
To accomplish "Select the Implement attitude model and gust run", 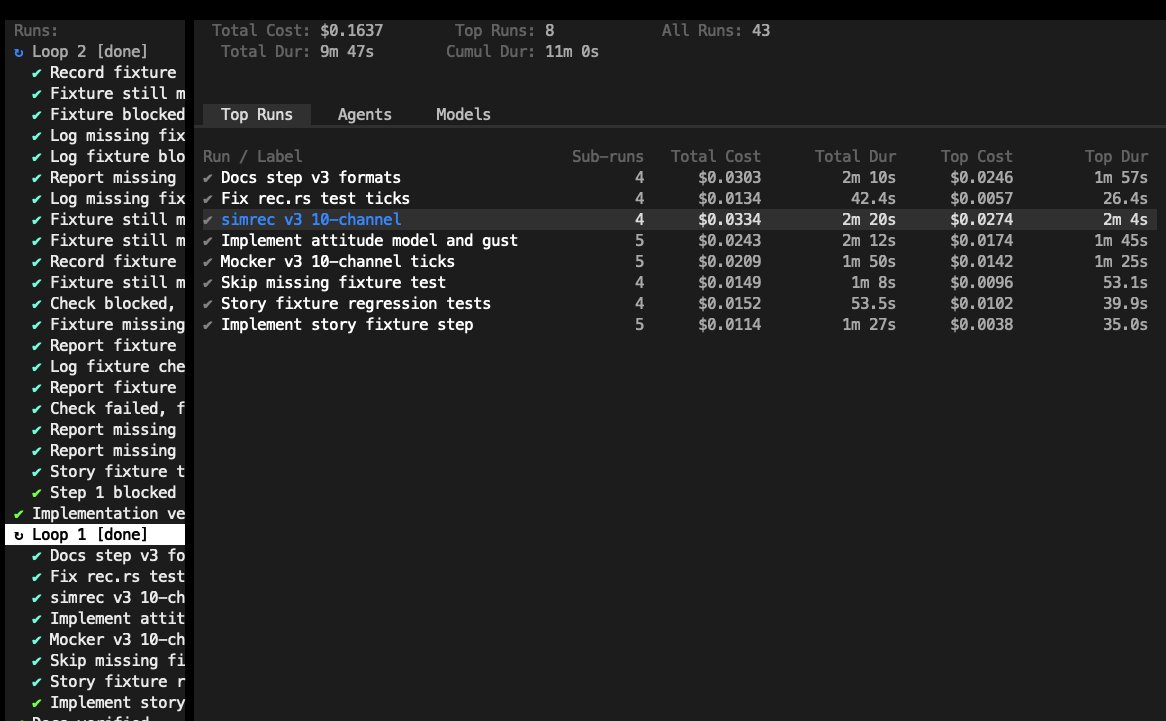I will click(x=369, y=240).
